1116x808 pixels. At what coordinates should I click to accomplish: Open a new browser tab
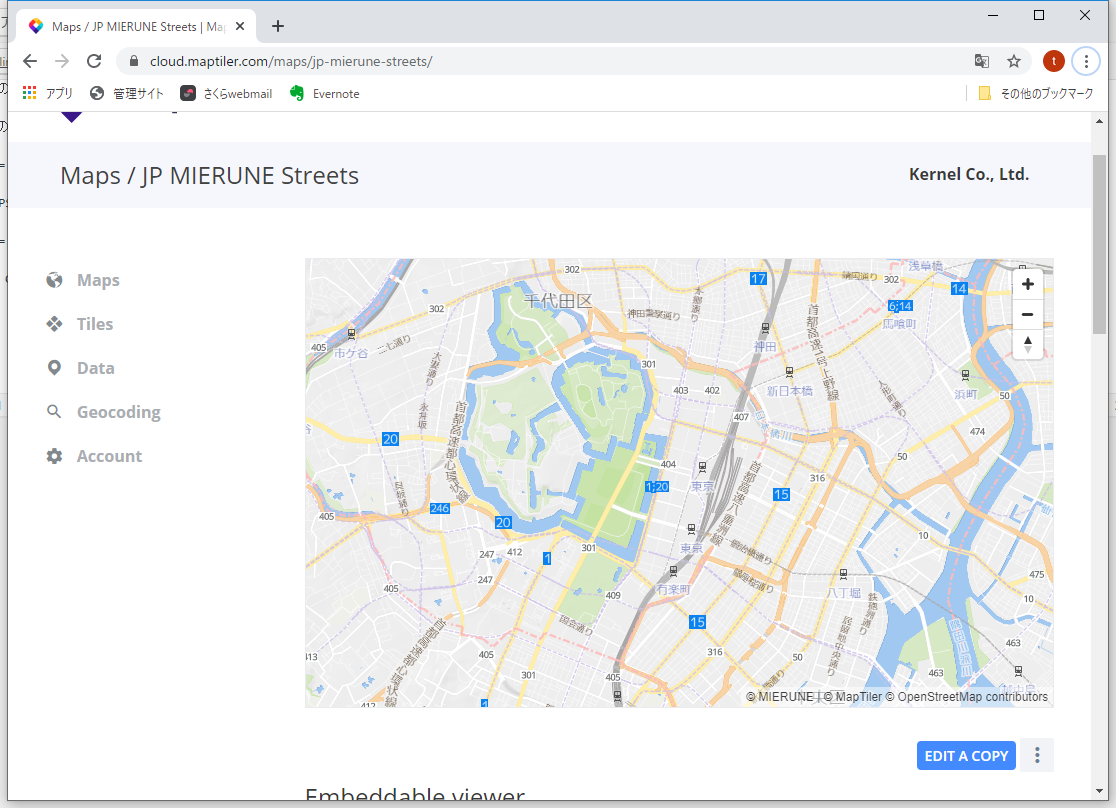click(278, 26)
